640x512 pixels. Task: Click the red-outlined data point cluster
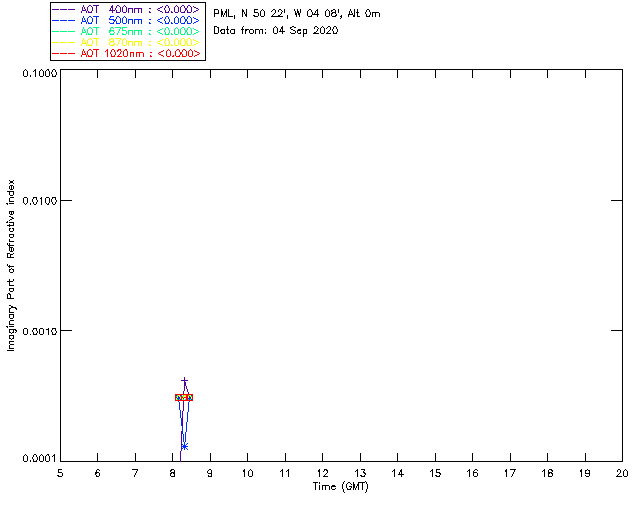pos(184,397)
